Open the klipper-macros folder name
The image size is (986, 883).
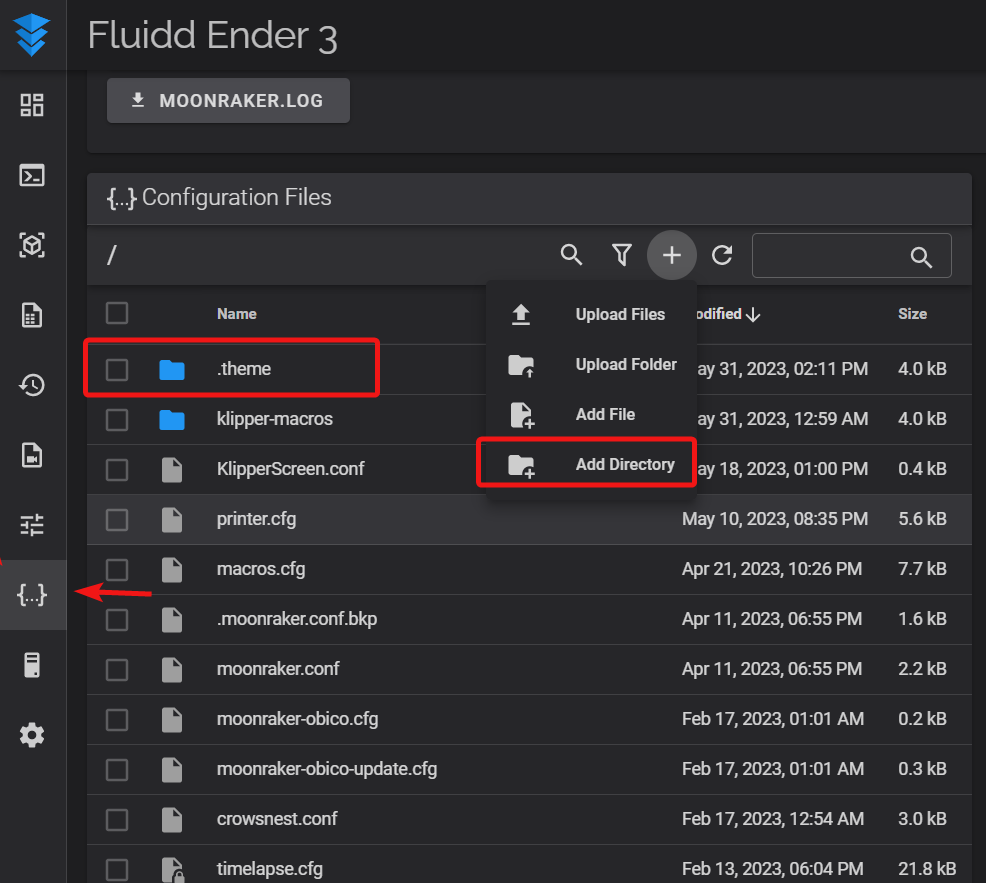(x=275, y=419)
